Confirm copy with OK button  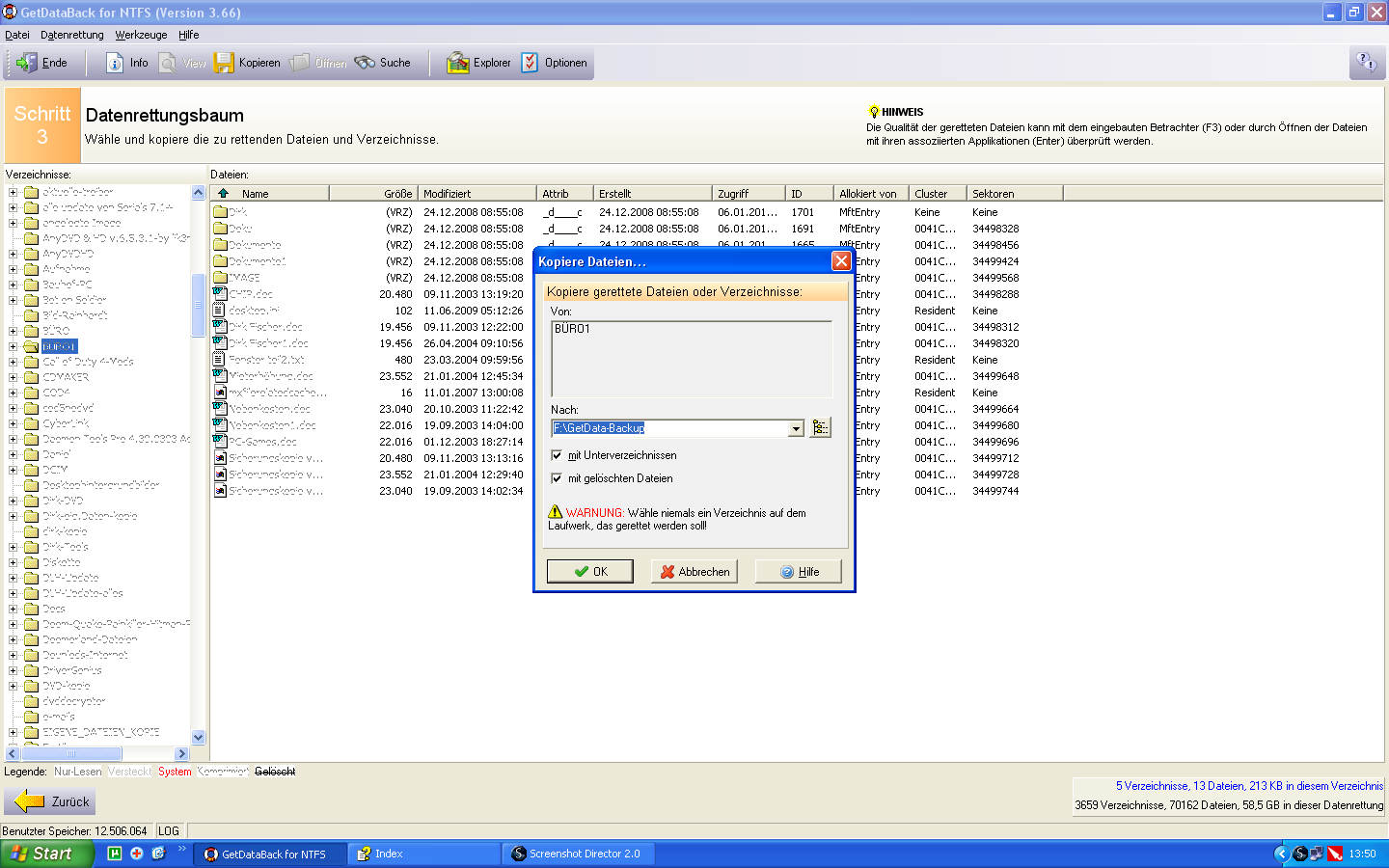590,572
